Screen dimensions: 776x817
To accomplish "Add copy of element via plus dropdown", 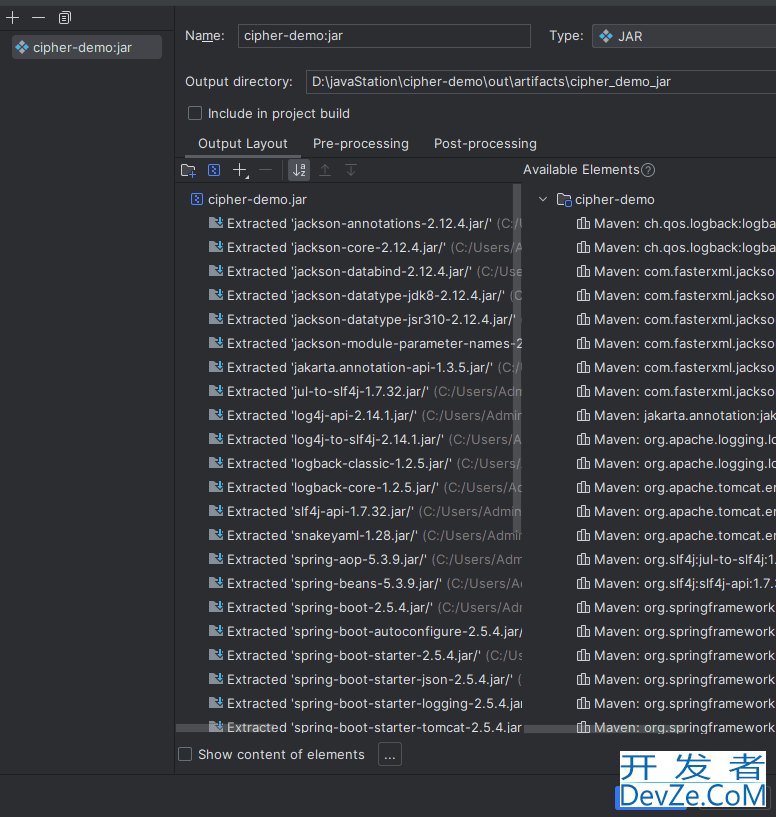I will (x=240, y=170).
